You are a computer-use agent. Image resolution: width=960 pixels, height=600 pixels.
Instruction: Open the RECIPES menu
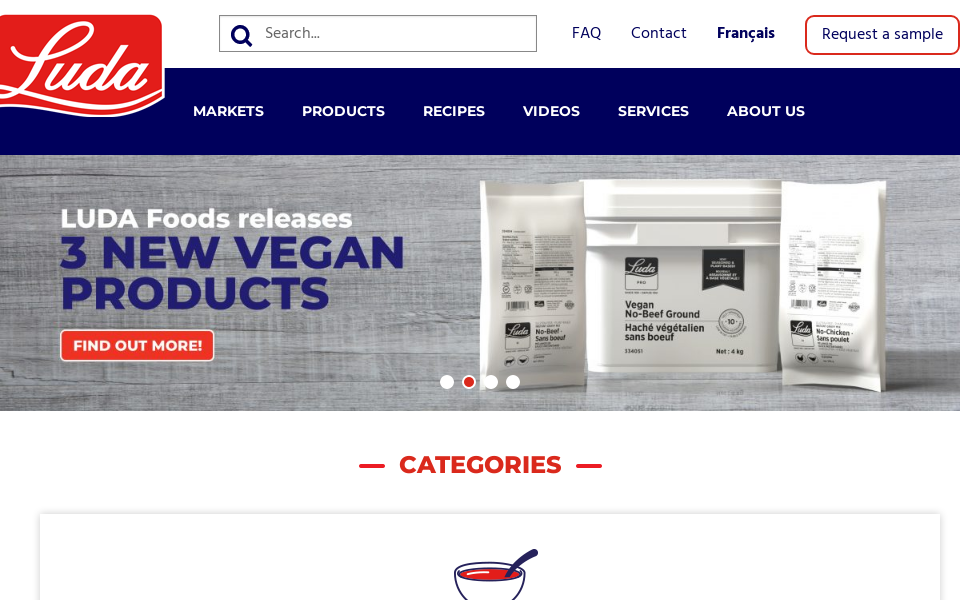454,111
